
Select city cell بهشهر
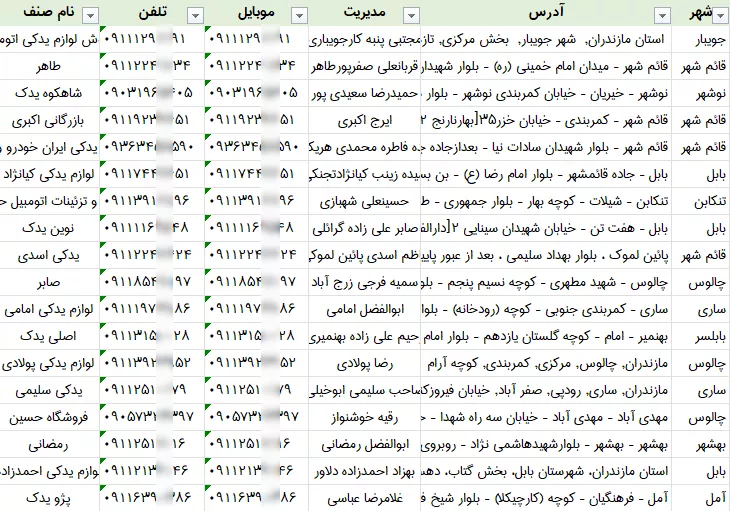coord(701,444)
